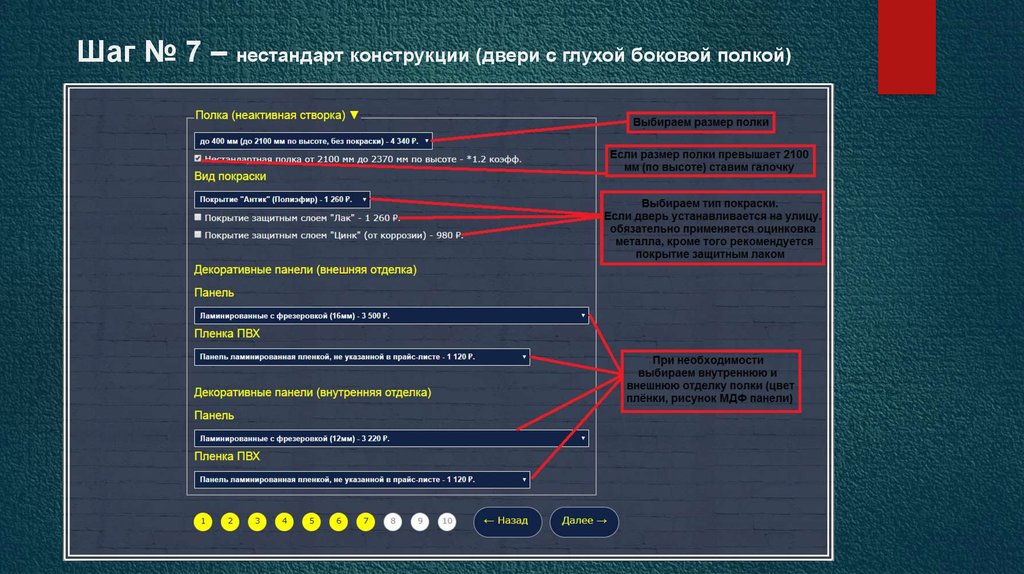Toggle the nonstandard shelf 2100–2370 mm checkbox
Screen dimensions: 1024x574
198,158
